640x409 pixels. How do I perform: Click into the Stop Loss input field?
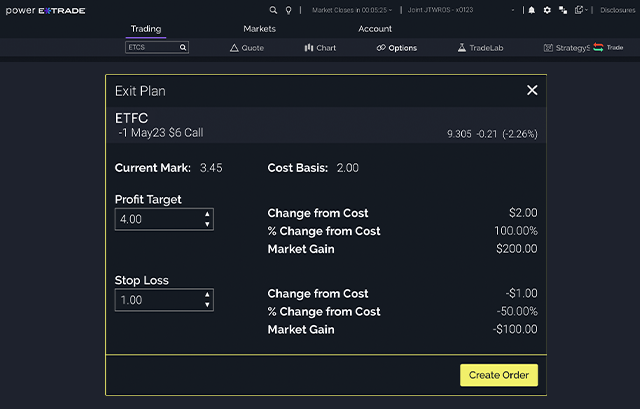point(157,300)
